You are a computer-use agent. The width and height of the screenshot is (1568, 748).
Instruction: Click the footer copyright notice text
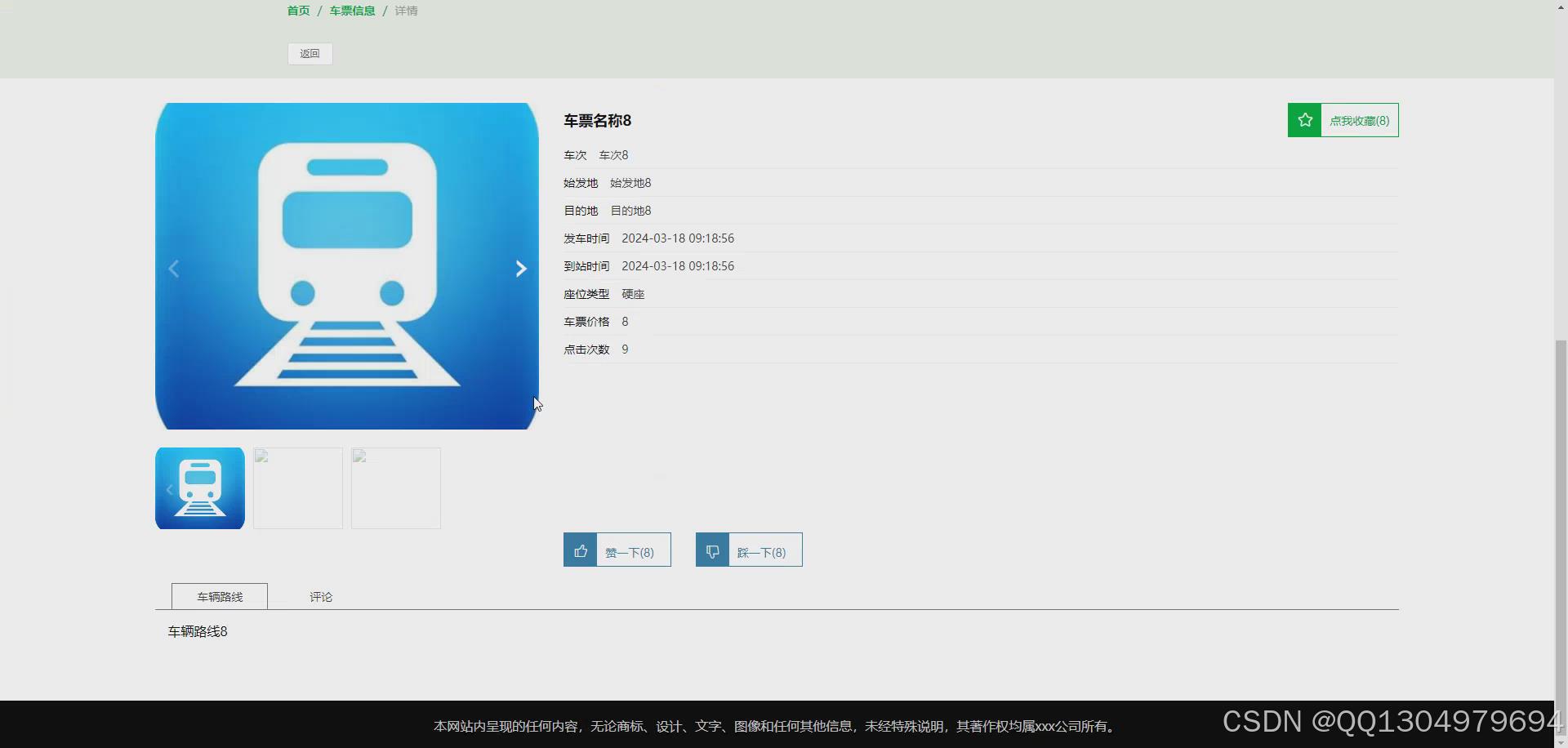(x=776, y=726)
